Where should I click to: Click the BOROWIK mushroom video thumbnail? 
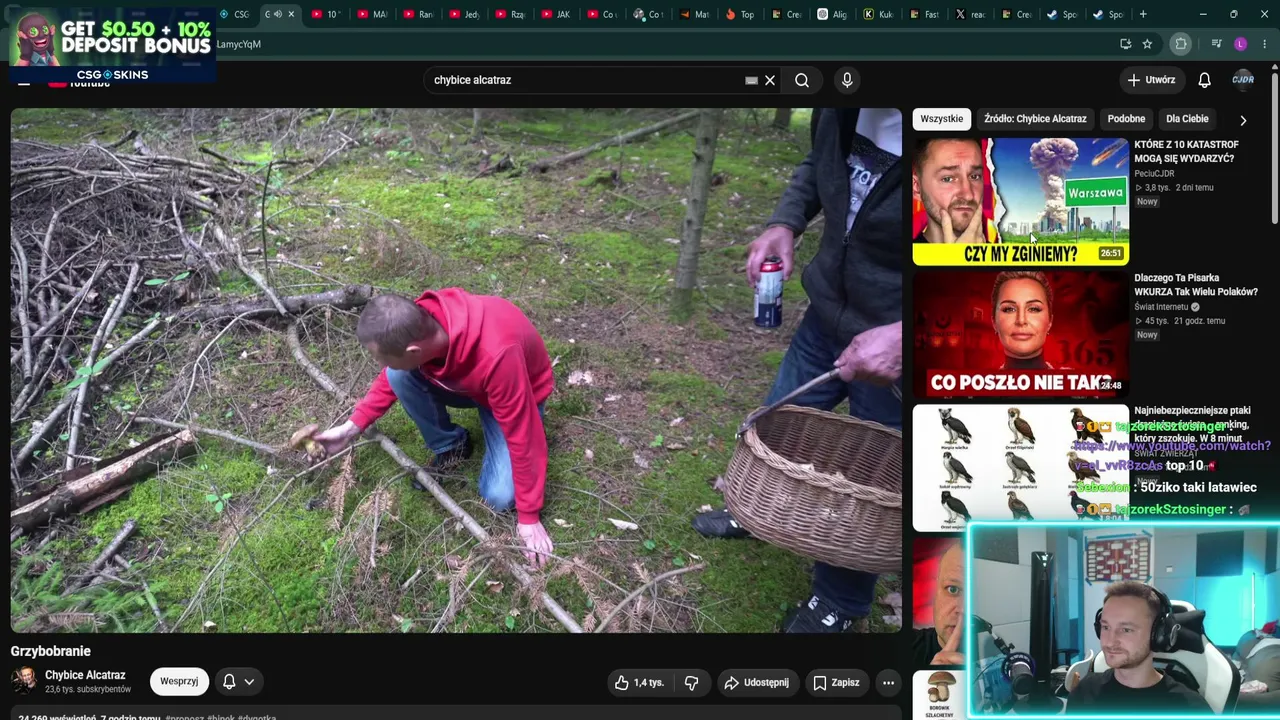tap(939, 694)
